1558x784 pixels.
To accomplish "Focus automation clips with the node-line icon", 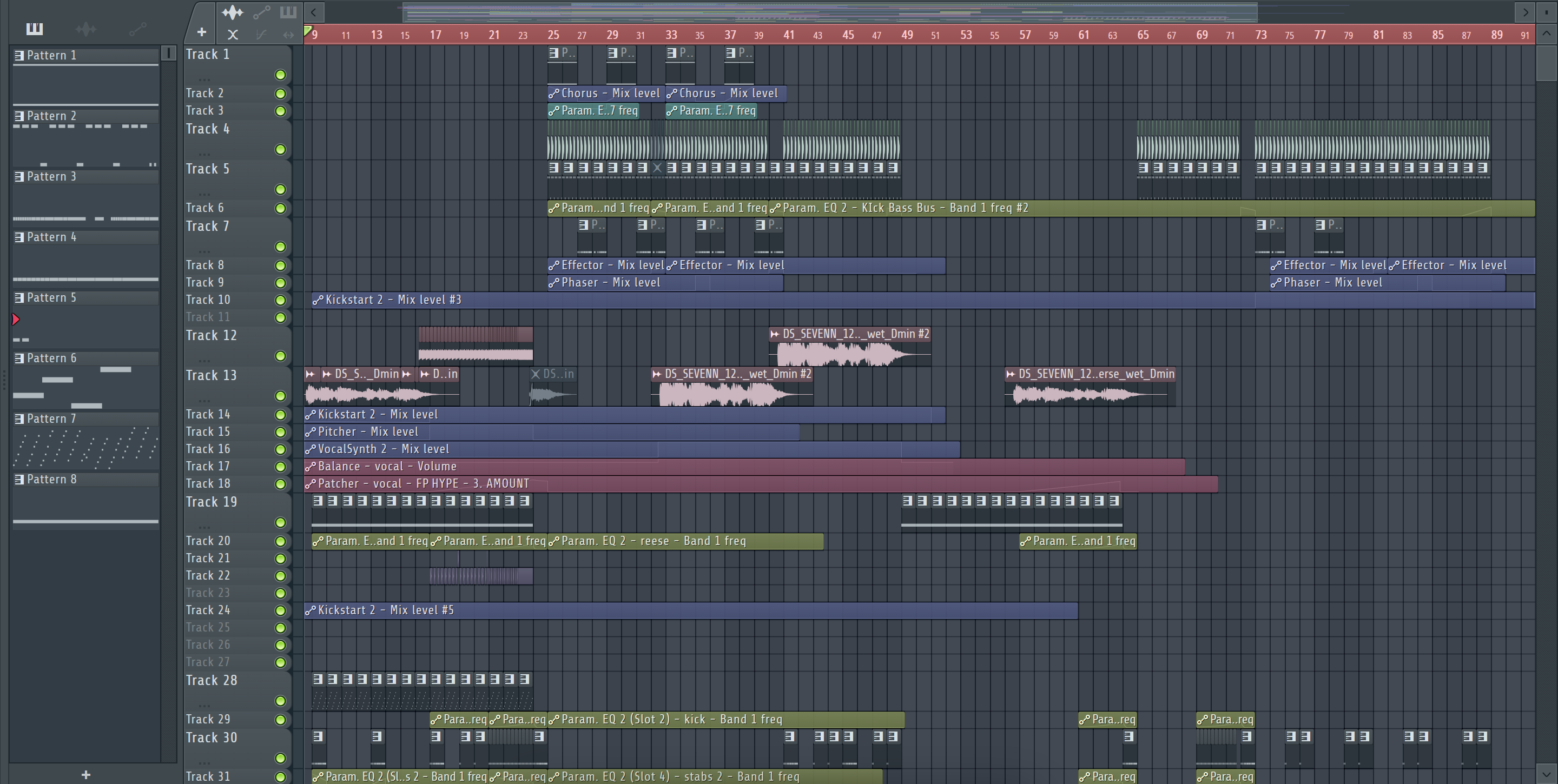I will pyautogui.click(x=261, y=12).
